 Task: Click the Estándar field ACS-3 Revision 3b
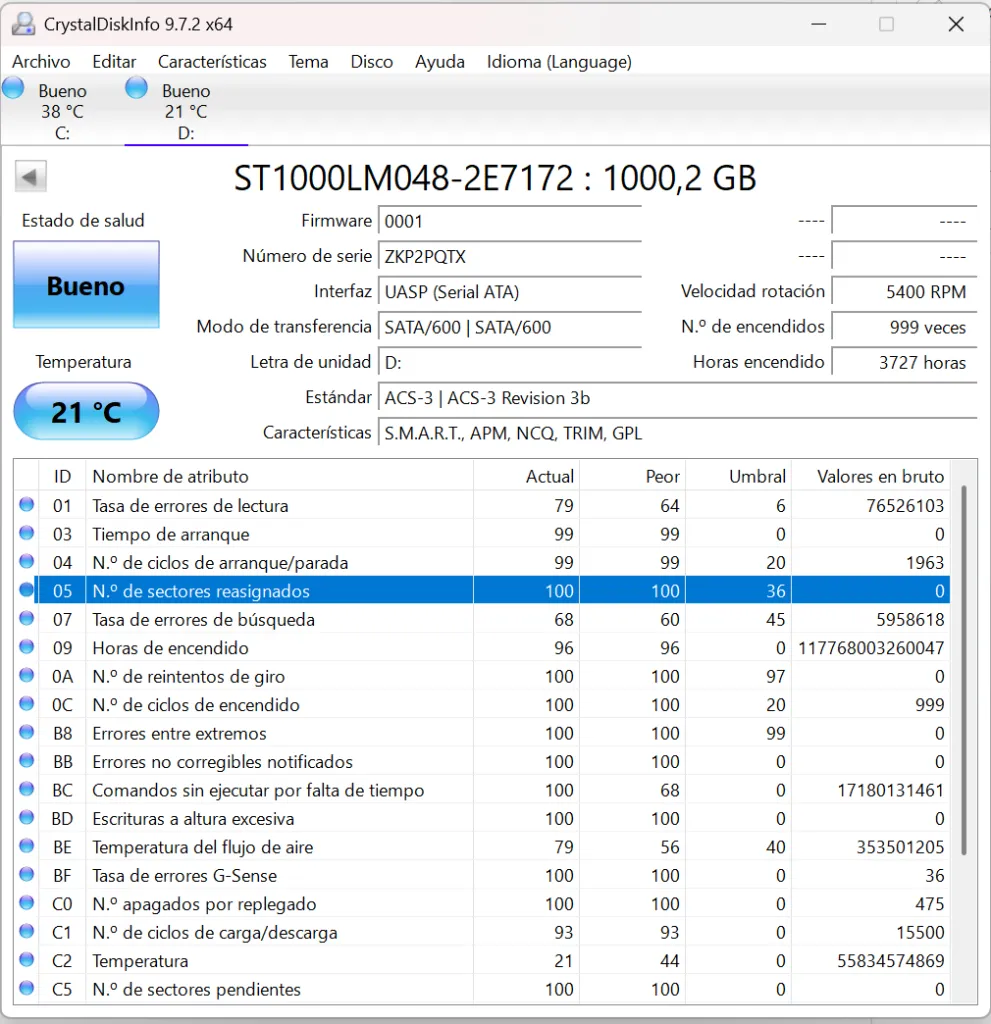[x=677, y=398]
